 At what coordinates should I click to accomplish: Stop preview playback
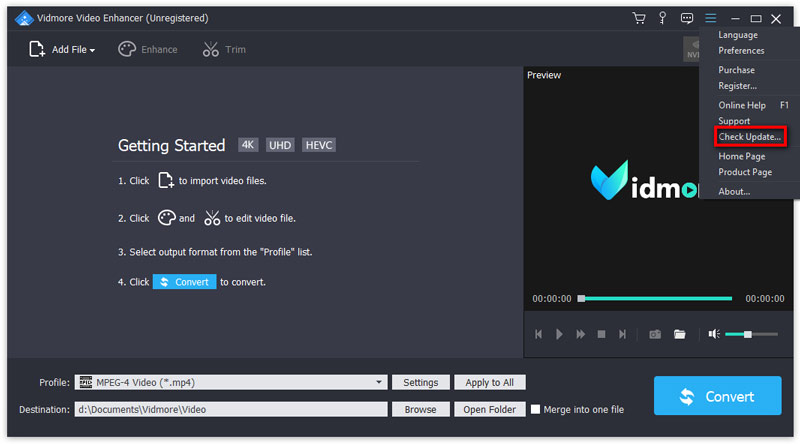[x=601, y=334]
